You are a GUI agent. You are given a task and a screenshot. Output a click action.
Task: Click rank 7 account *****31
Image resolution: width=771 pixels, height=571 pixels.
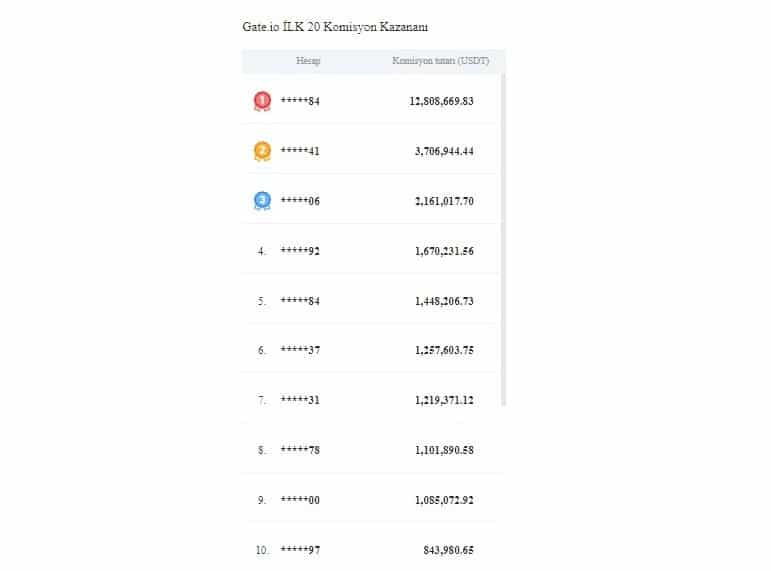pyautogui.click(x=300, y=400)
